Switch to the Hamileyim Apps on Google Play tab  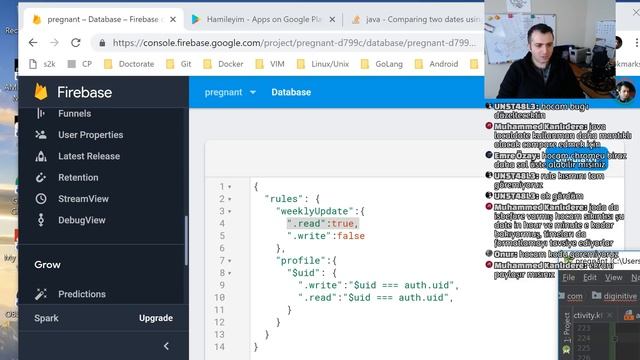coord(264,19)
